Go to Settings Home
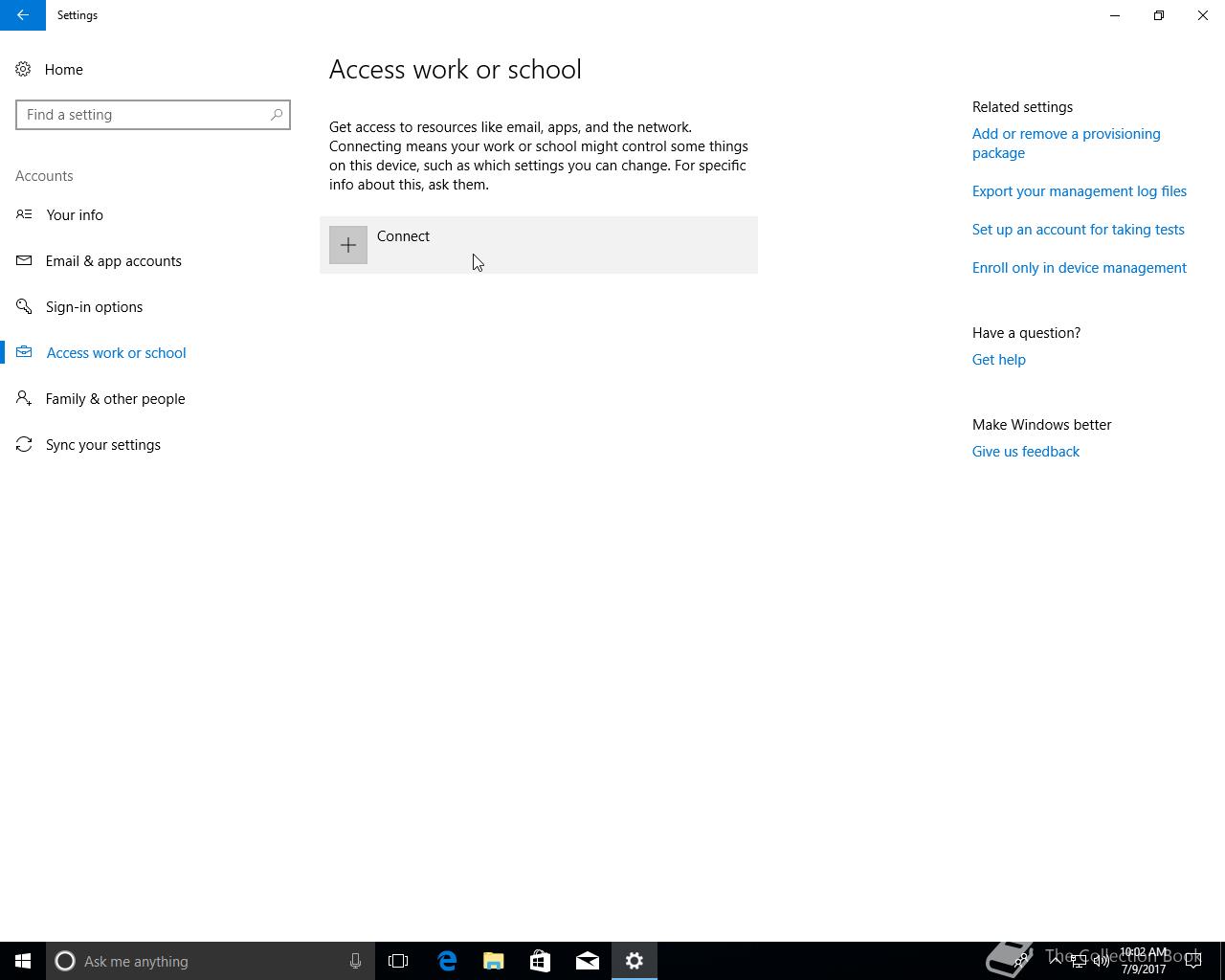The image size is (1225, 980). coord(64,70)
